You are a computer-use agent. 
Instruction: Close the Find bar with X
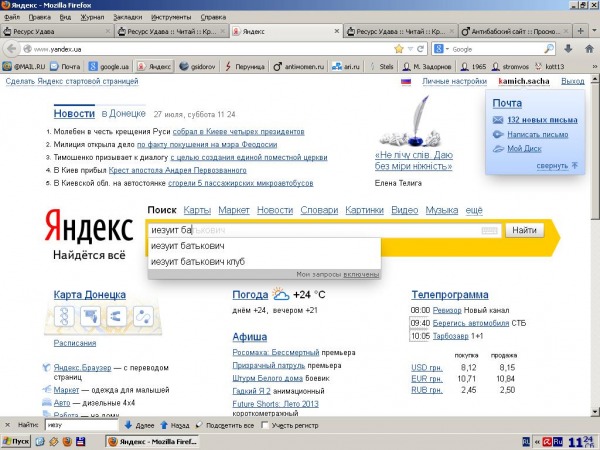click(7, 425)
